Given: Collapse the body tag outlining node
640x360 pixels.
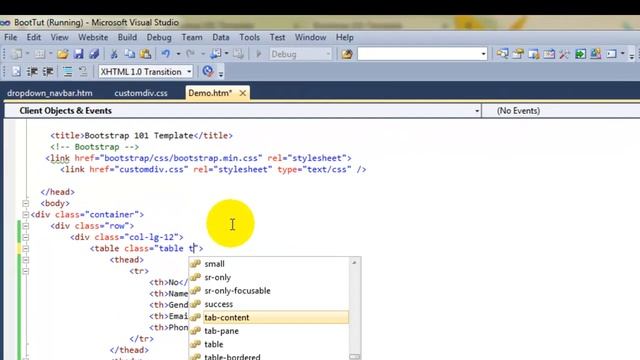Looking at the screenshot, I should (x=26, y=203).
